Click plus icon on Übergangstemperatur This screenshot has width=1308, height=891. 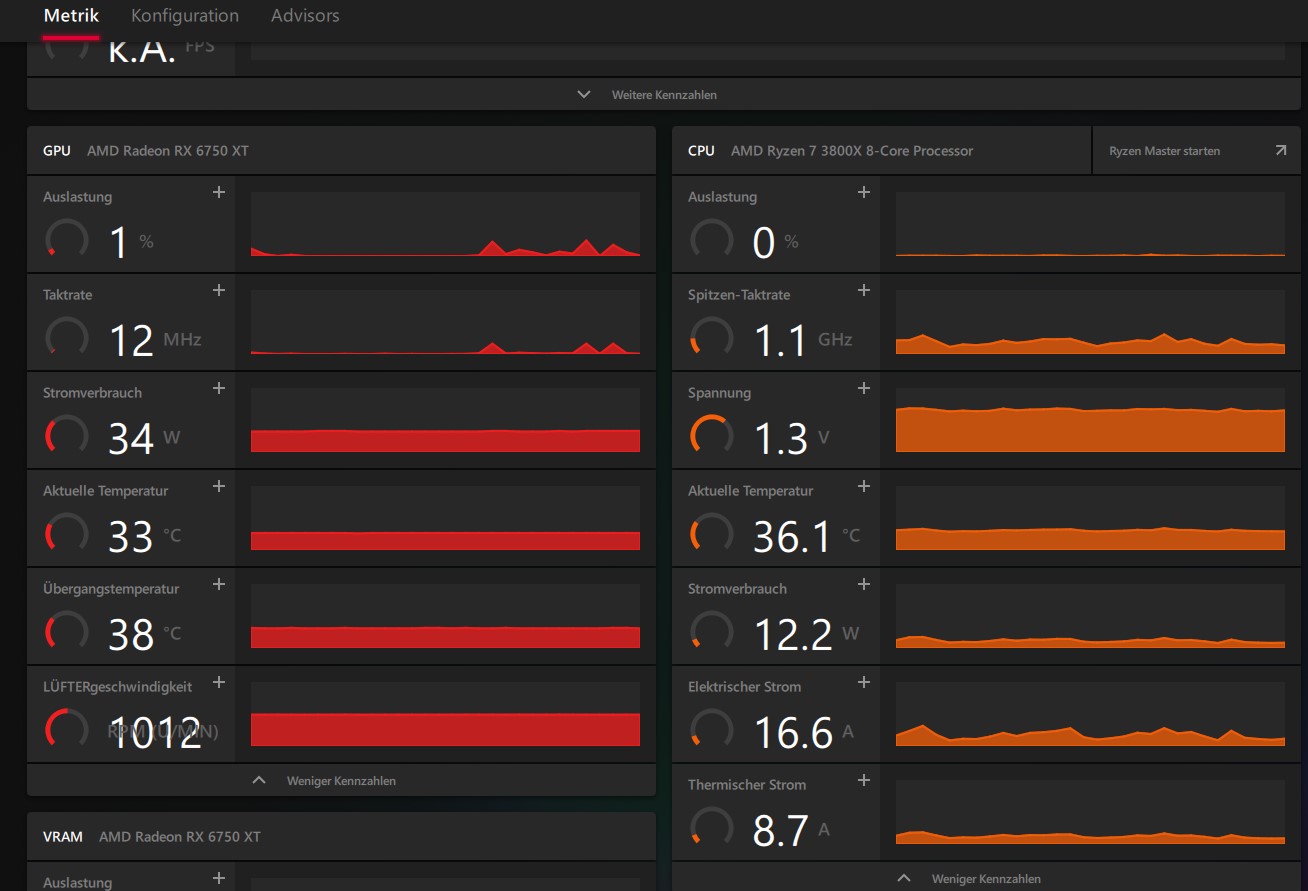219,584
